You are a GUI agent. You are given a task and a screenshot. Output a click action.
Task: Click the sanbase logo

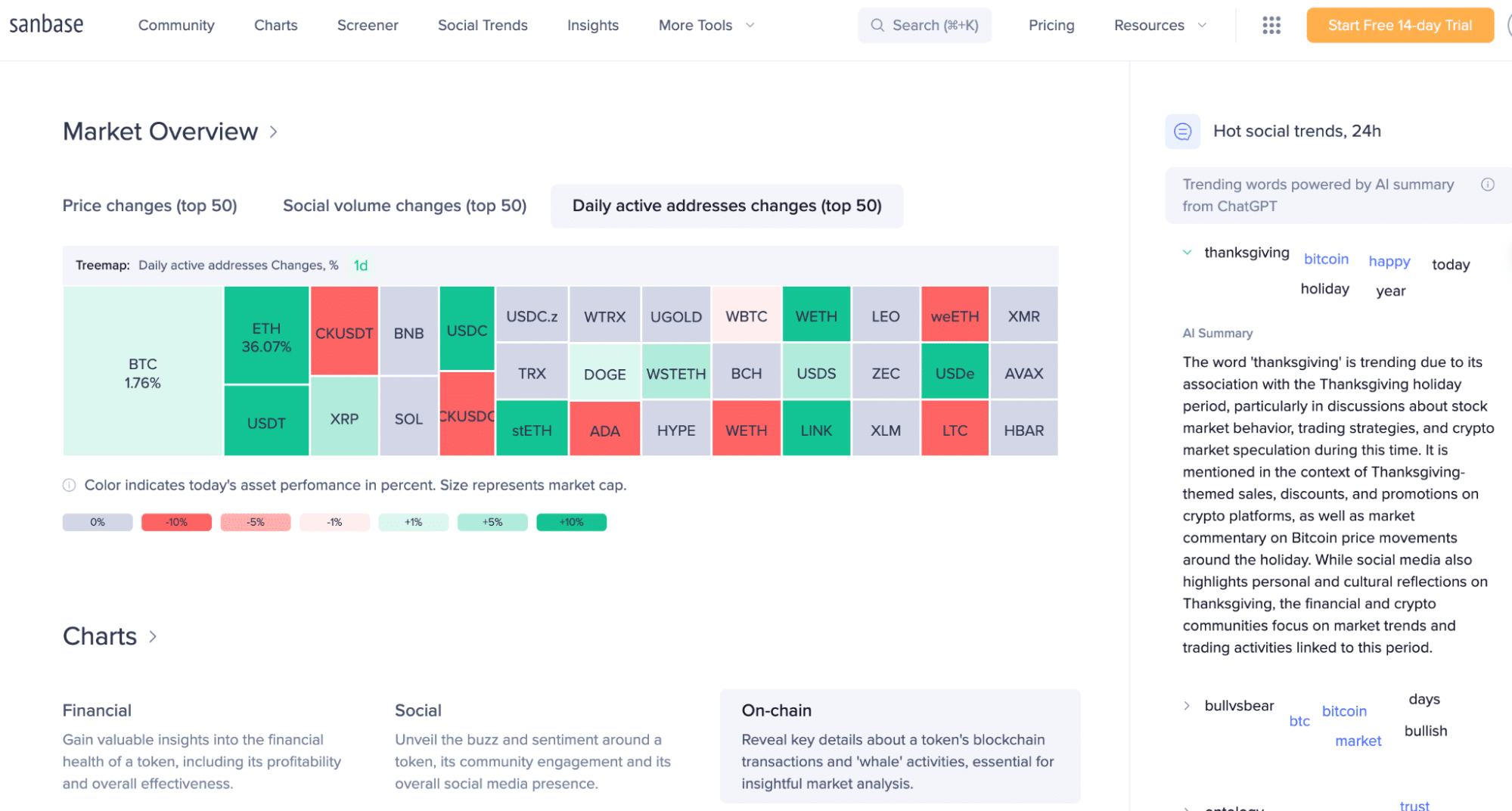click(46, 25)
